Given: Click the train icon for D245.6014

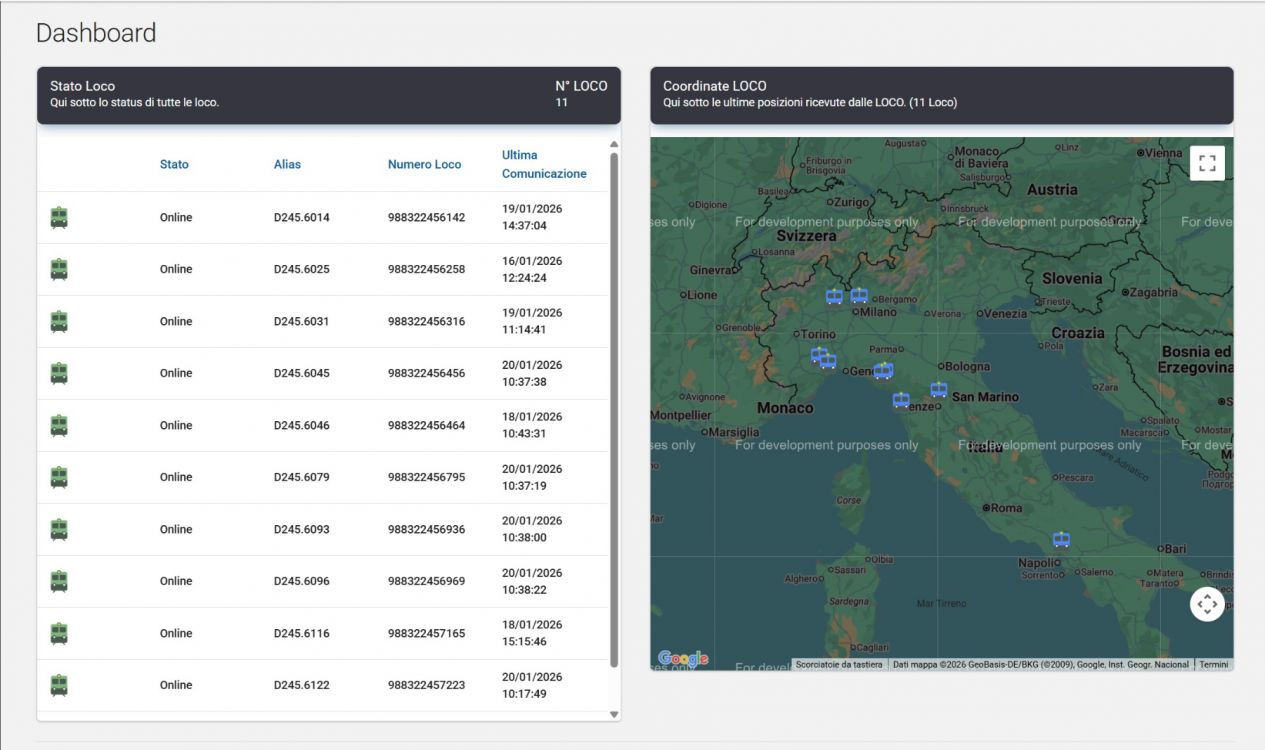Looking at the screenshot, I should tap(59, 218).
